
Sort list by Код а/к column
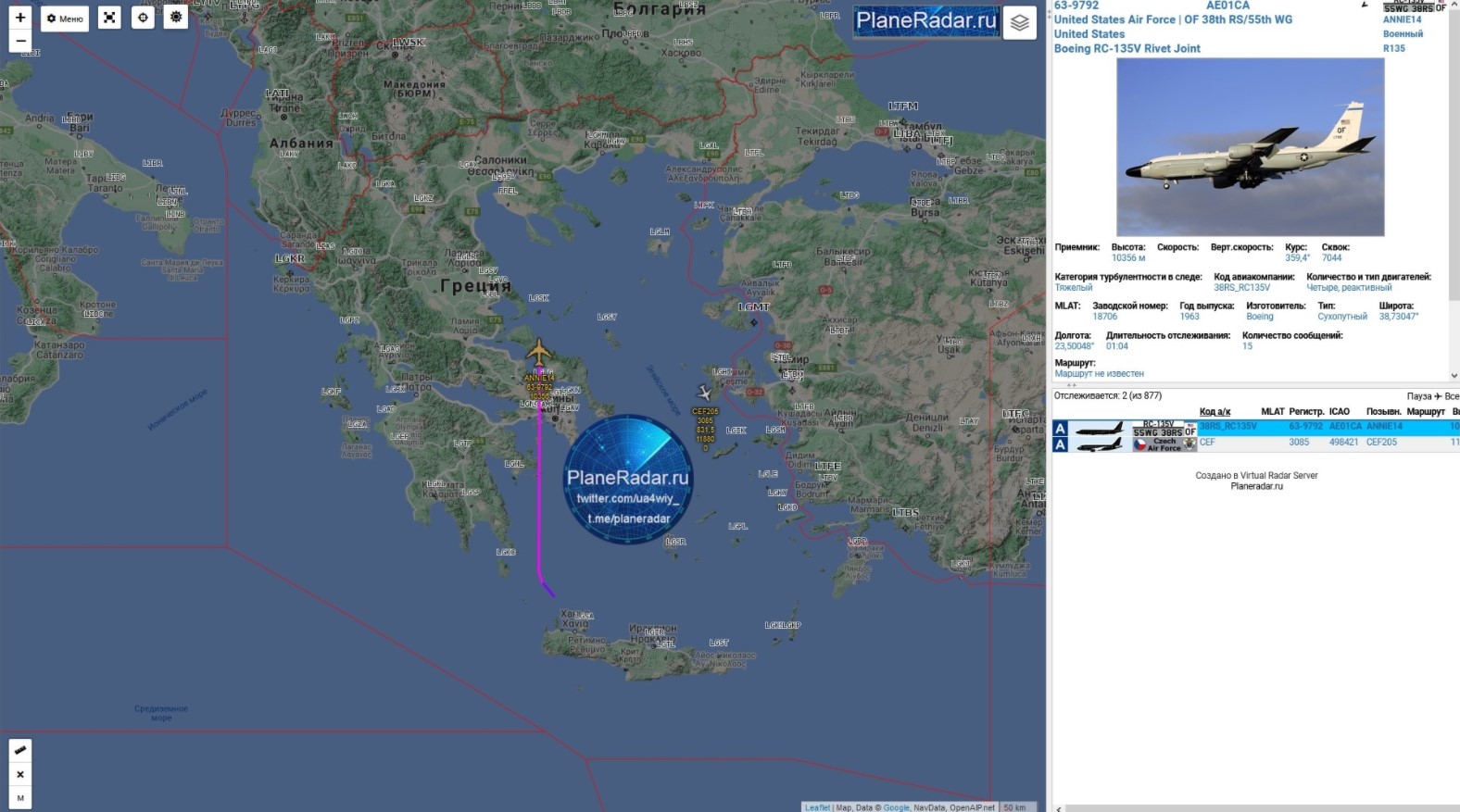click(x=1215, y=411)
